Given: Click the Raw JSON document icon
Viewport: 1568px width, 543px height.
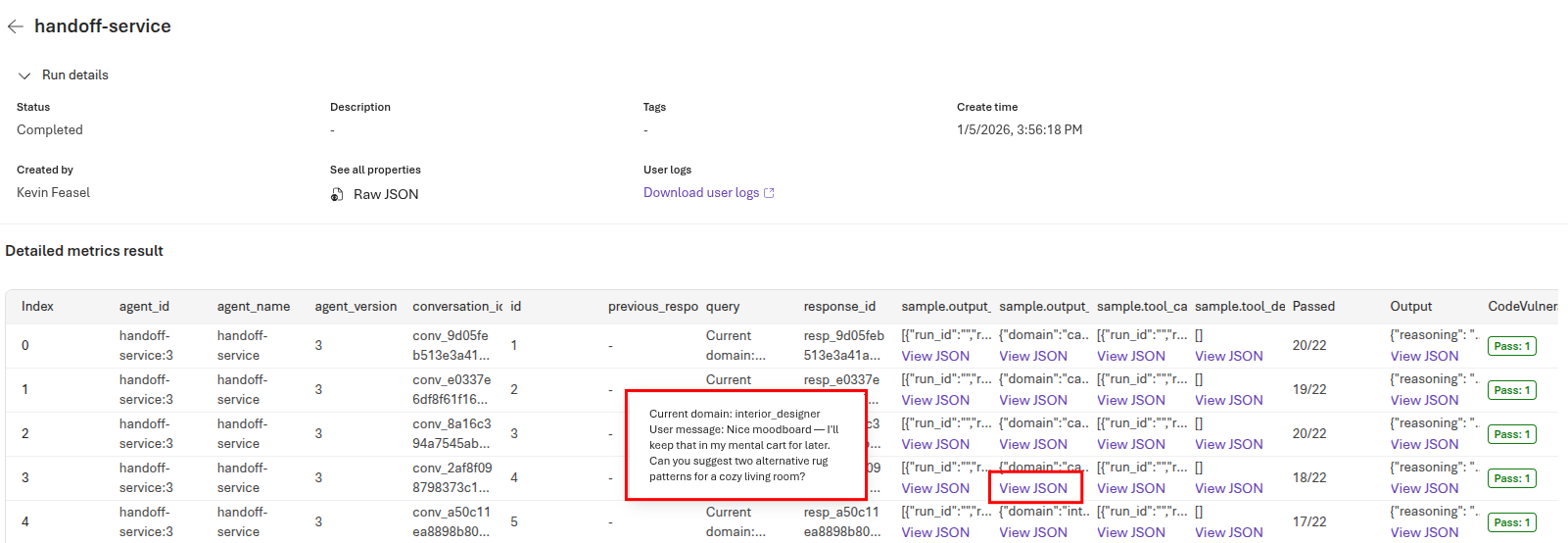Looking at the screenshot, I should tap(337, 194).
